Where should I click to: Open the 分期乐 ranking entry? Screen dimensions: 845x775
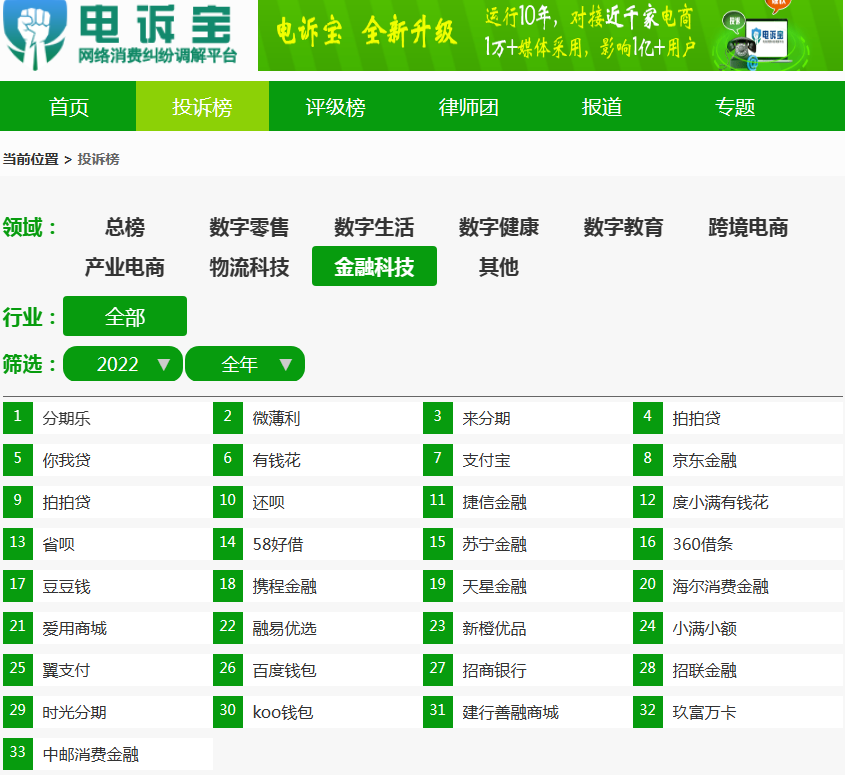[108, 418]
